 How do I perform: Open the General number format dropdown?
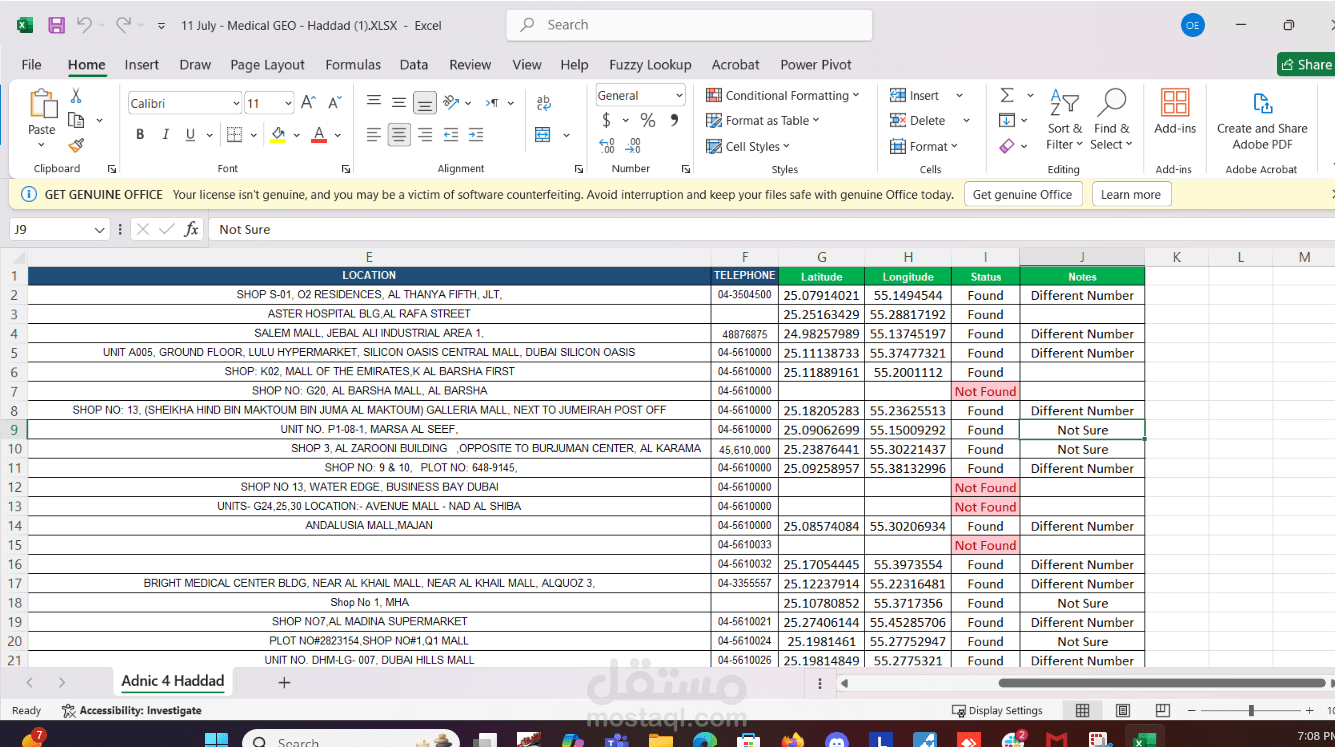coord(679,96)
